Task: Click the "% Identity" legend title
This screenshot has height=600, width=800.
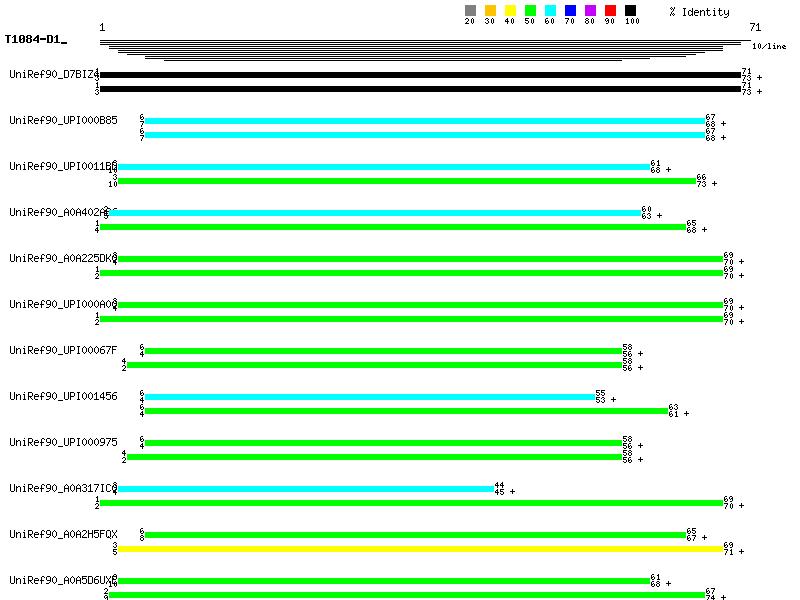Action: [x=699, y=12]
